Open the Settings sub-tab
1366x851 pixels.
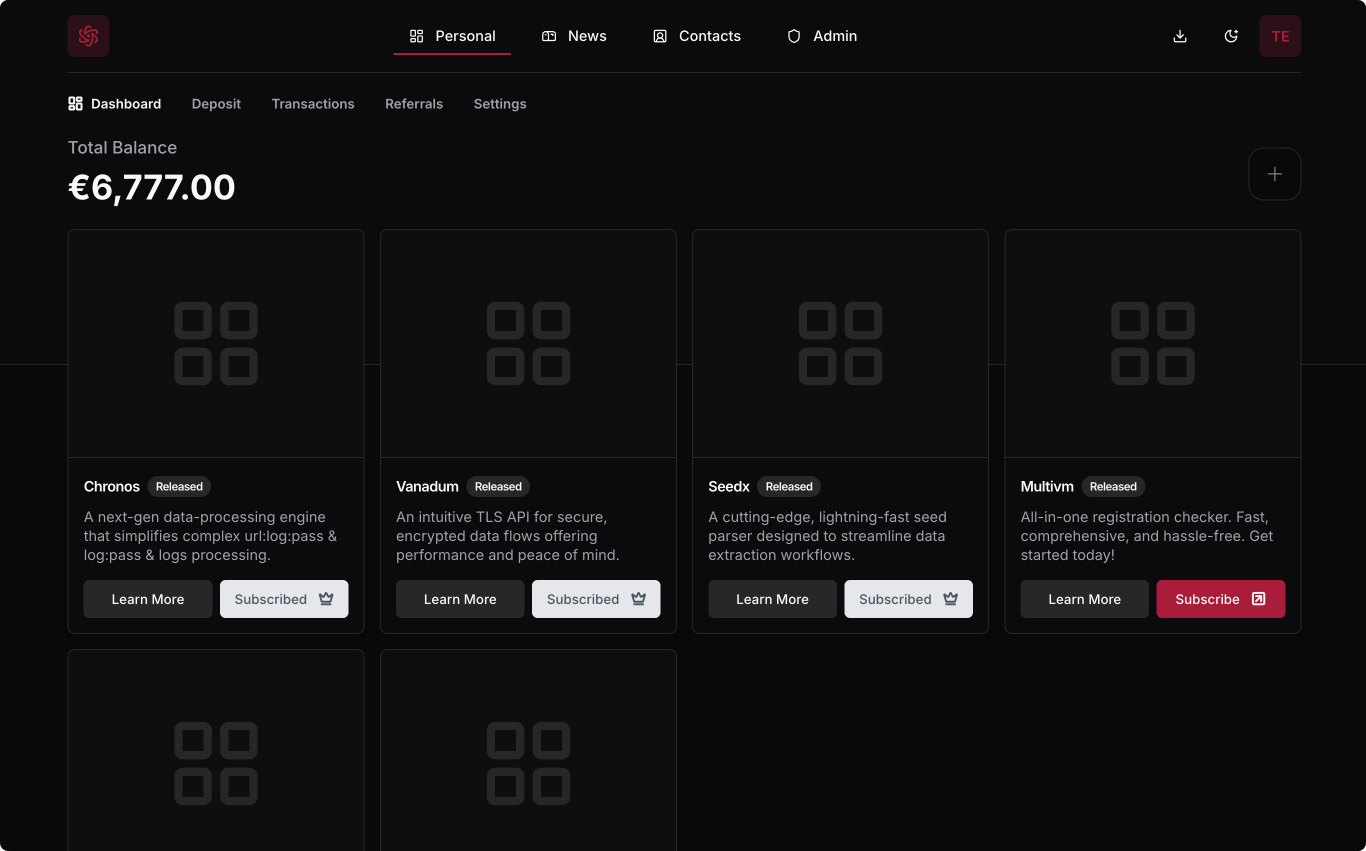tap(500, 104)
